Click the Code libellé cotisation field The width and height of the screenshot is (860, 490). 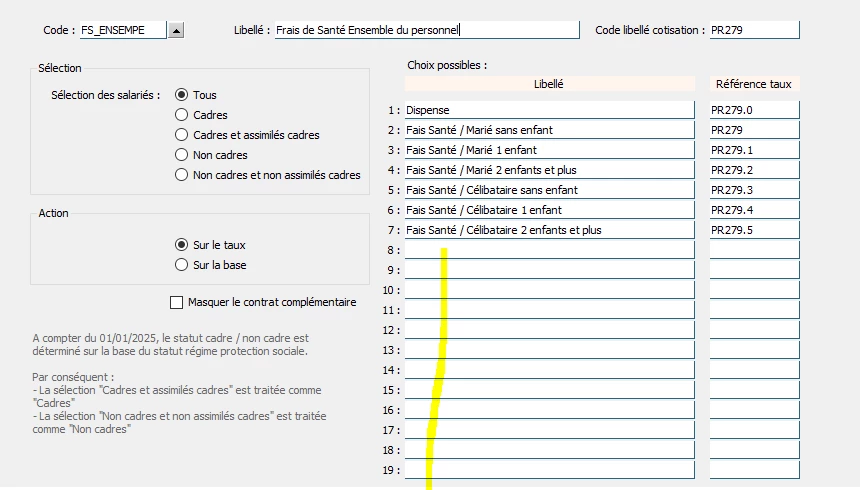tap(754, 31)
